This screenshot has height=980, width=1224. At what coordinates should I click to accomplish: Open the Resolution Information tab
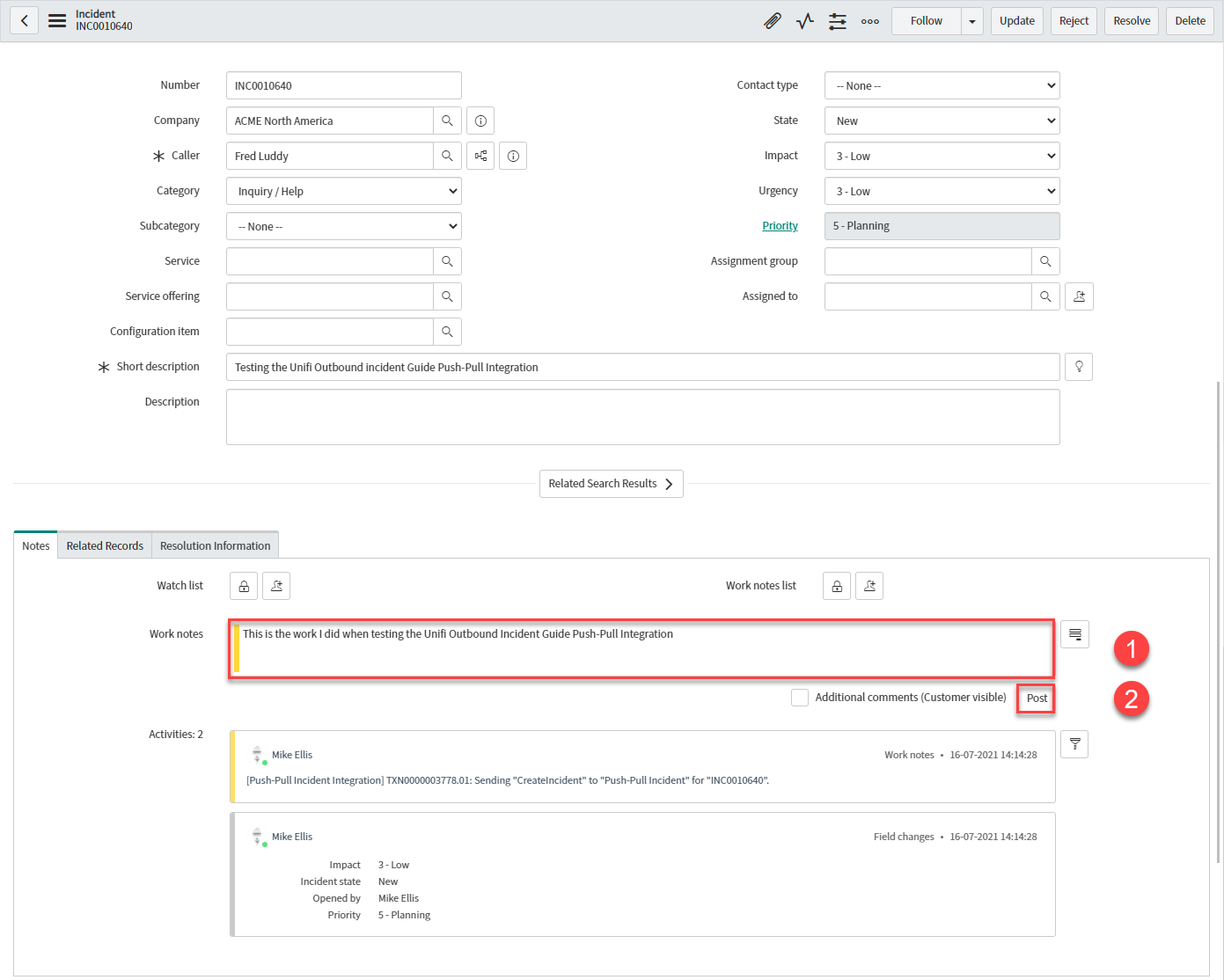[x=215, y=545]
